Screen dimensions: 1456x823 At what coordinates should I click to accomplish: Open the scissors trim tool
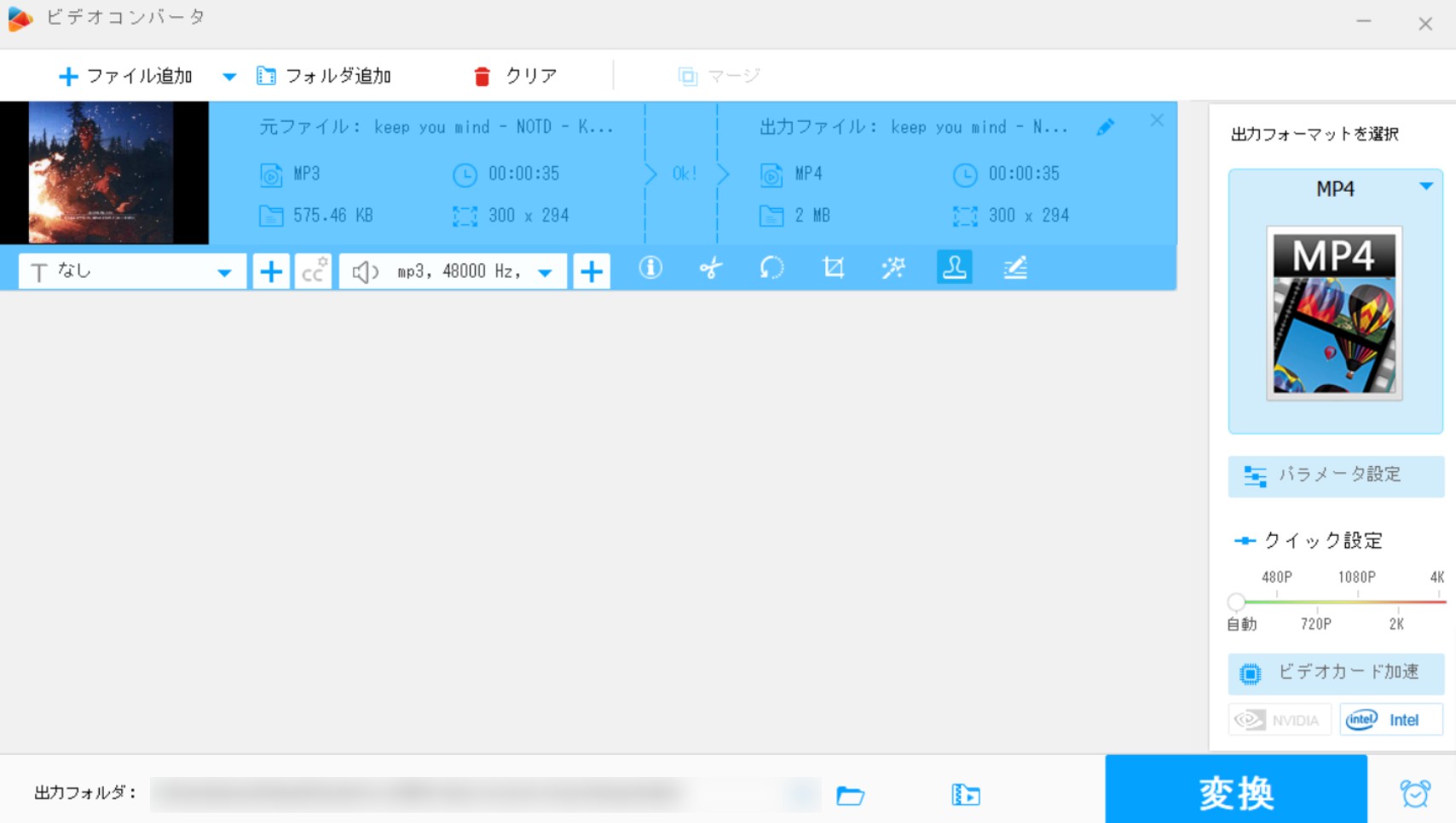pyautogui.click(x=711, y=268)
